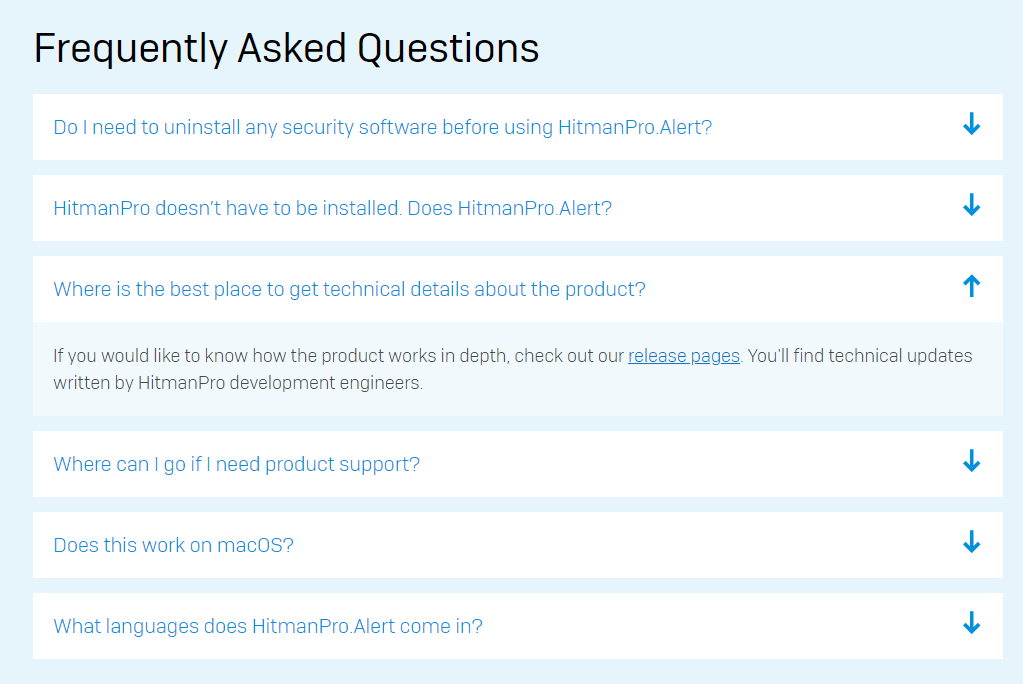Expand "What languages does HitmanPro.Alert come in?"
Image resolution: width=1023 pixels, height=684 pixels.
tap(268, 627)
